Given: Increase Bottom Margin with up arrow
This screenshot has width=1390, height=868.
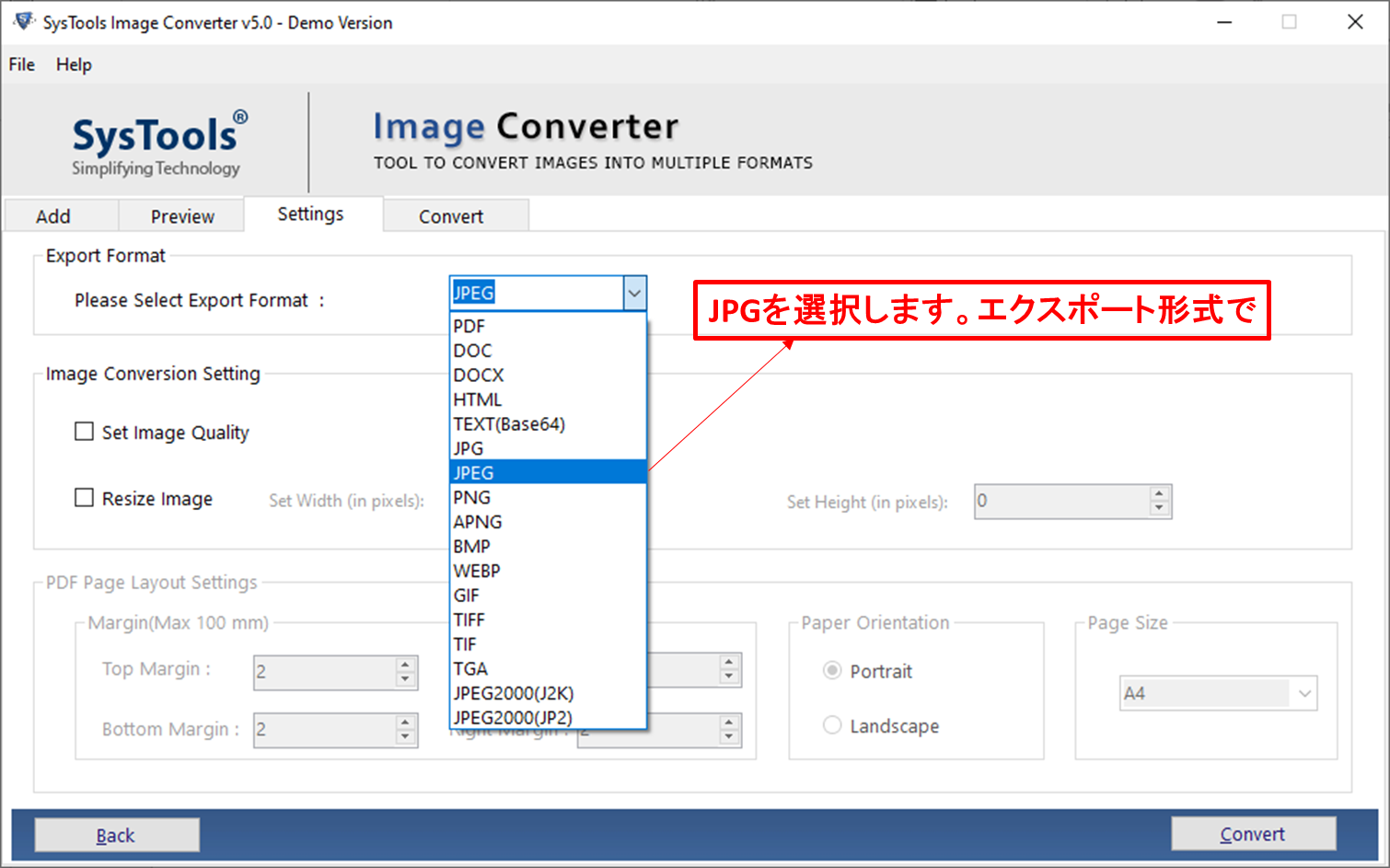Looking at the screenshot, I should (406, 723).
